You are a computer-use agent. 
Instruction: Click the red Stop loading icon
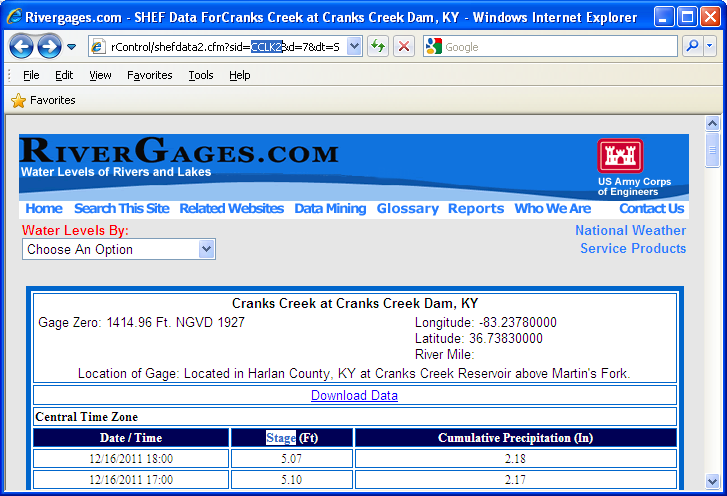(x=403, y=47)
